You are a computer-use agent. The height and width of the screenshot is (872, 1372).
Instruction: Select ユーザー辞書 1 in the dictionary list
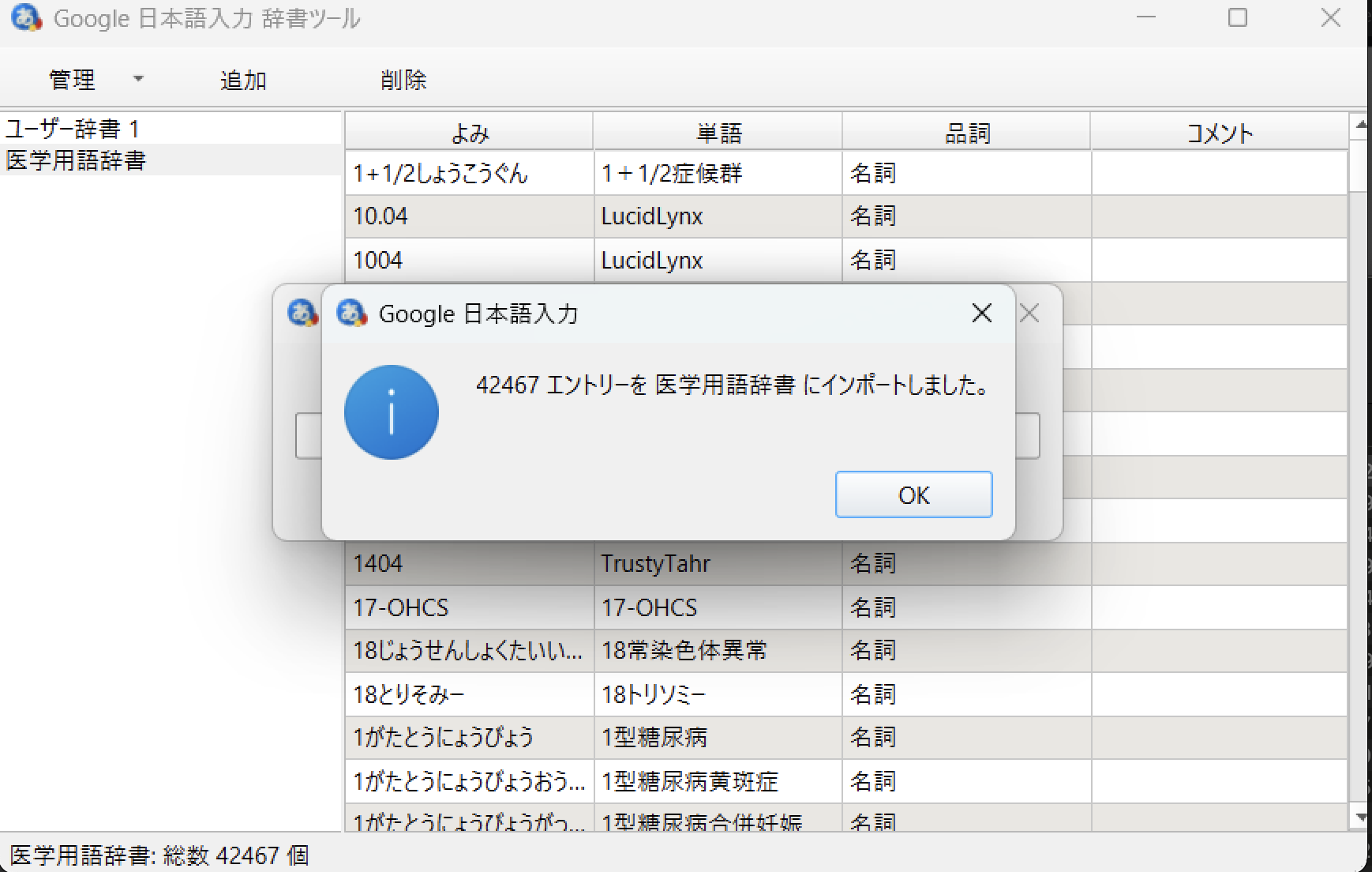point(73,129)
